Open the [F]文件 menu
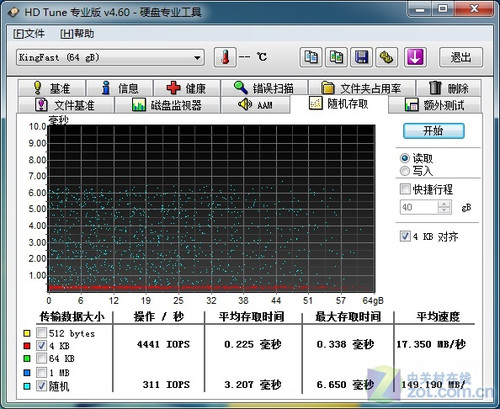The width and height of the screenshot is (500, 409). click(29, 34)
